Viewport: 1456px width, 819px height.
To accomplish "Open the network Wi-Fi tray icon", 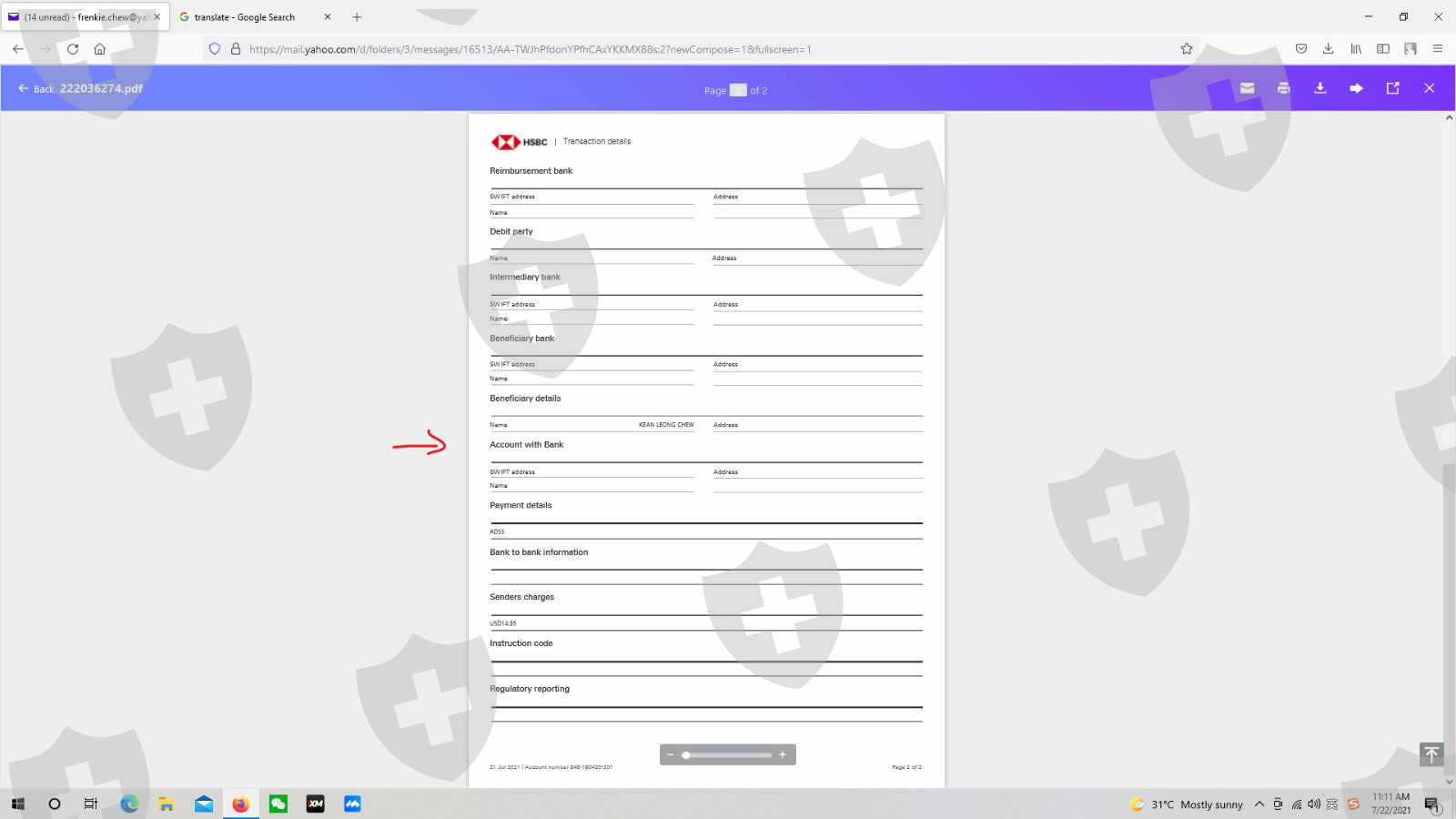I will [1297, 804].
